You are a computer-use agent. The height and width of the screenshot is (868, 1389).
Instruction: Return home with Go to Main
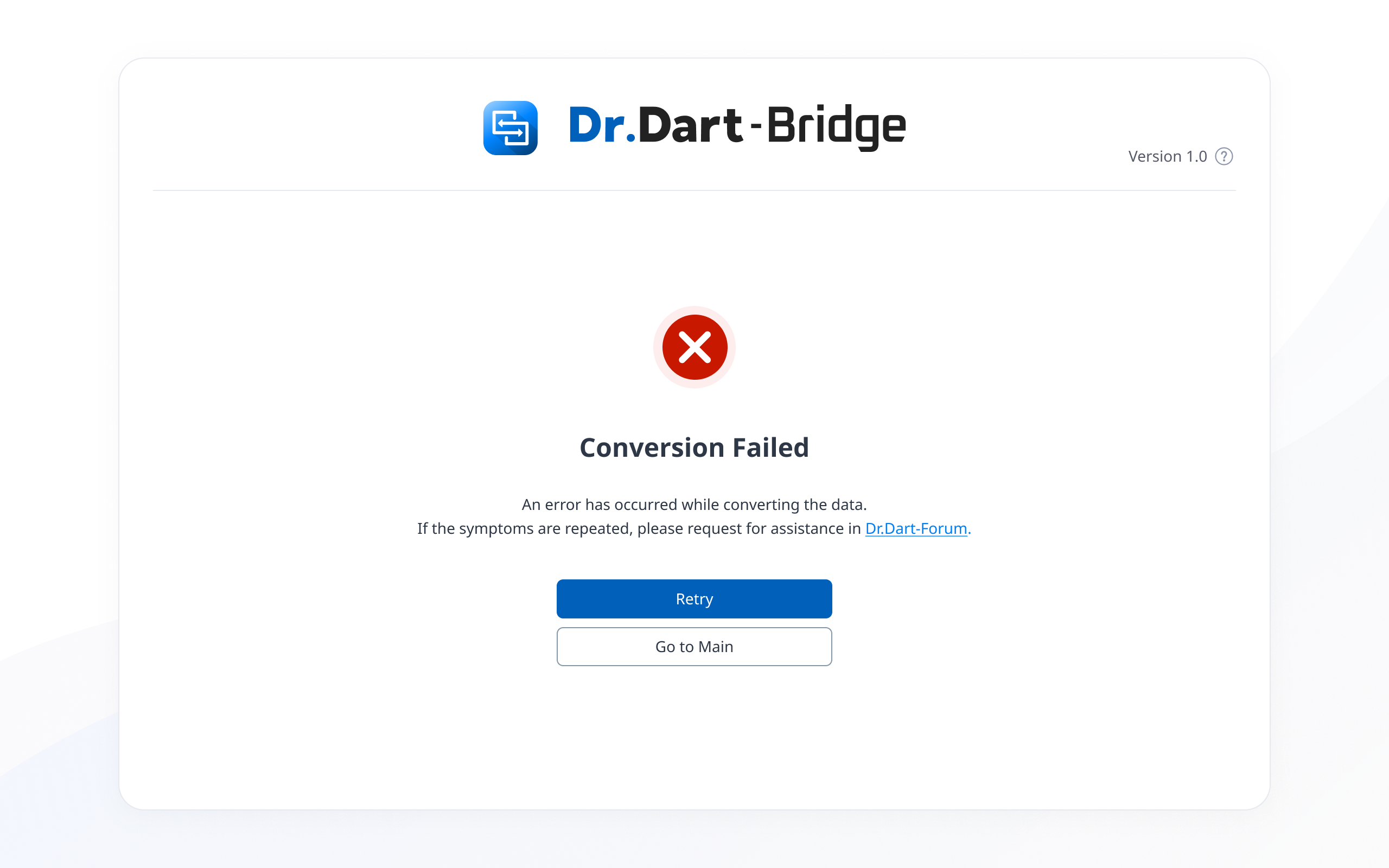694,647
